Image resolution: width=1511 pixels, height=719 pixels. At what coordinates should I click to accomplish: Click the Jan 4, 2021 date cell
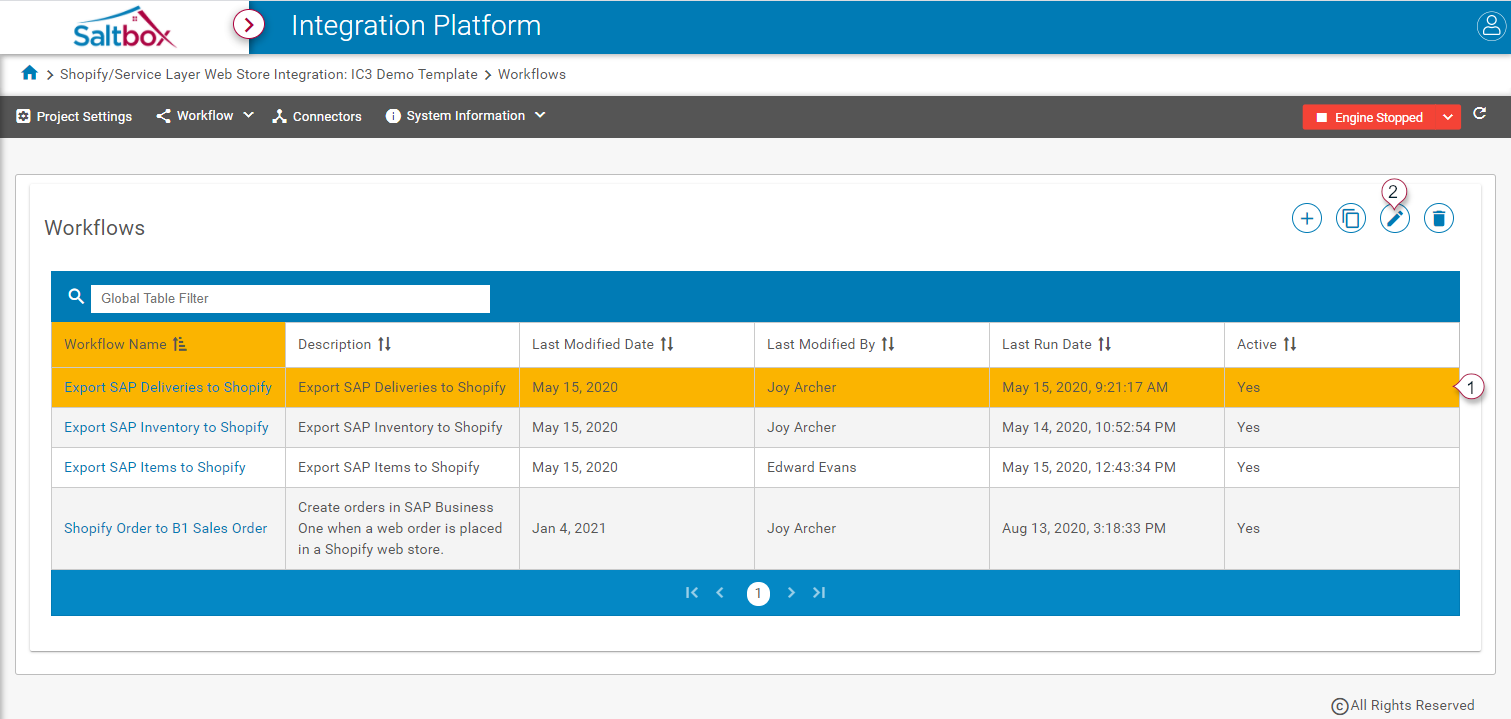point(637,528)
